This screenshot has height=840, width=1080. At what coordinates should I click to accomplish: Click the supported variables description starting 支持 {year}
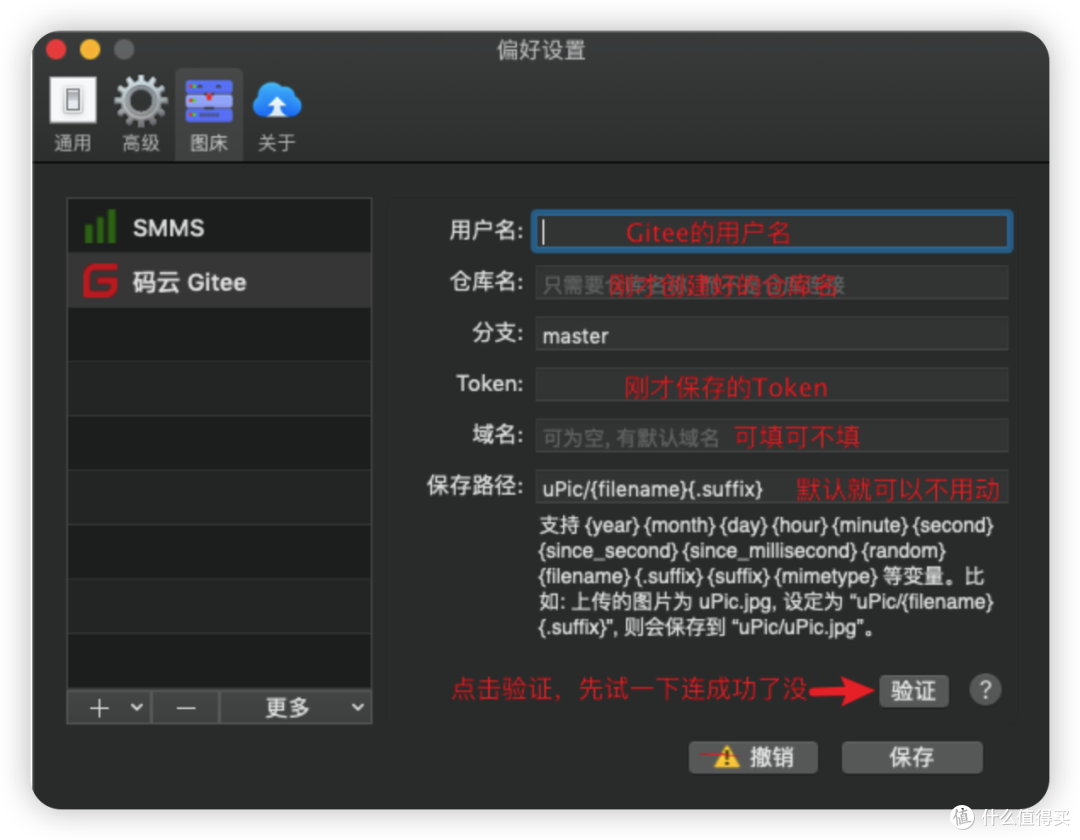pyautogui.click(x=766, y=576)
